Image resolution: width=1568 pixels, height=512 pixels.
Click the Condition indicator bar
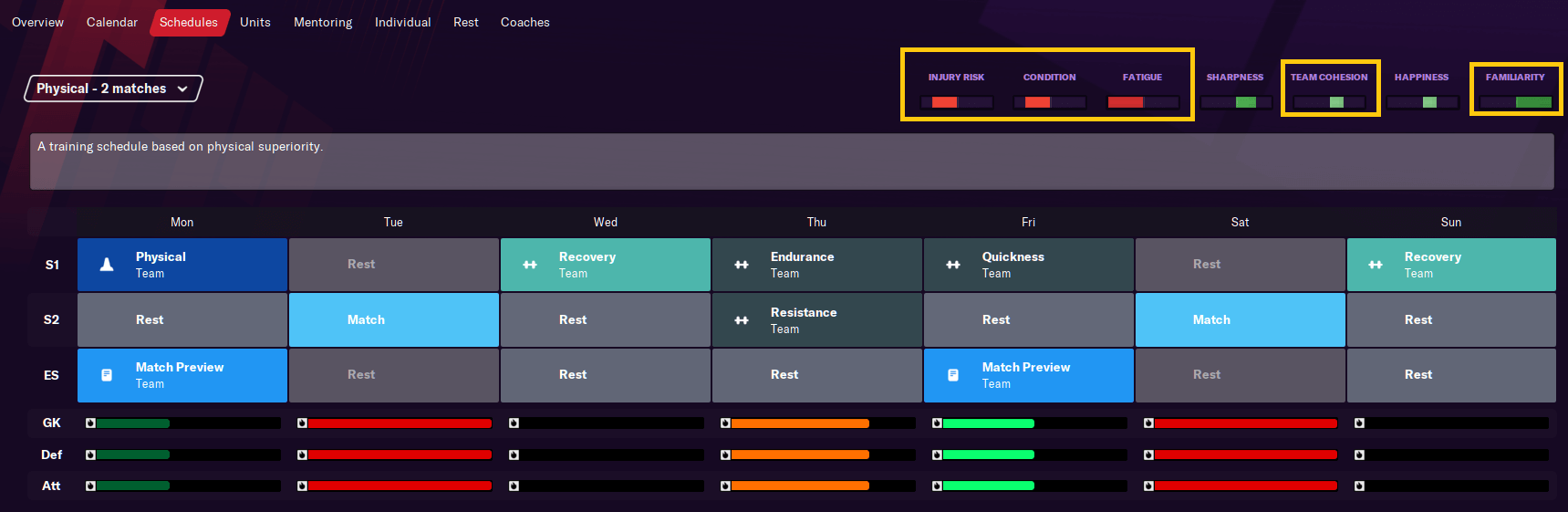[1050, 102]
